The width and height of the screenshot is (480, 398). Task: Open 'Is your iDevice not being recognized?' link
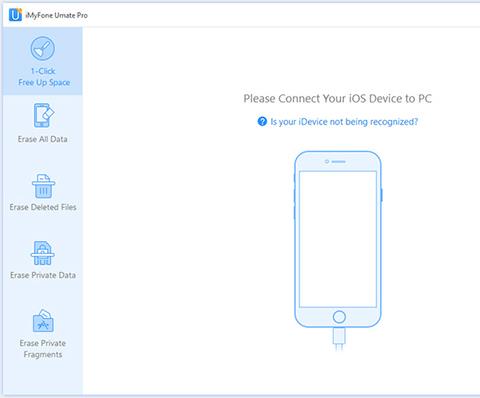tap(344, 122)
